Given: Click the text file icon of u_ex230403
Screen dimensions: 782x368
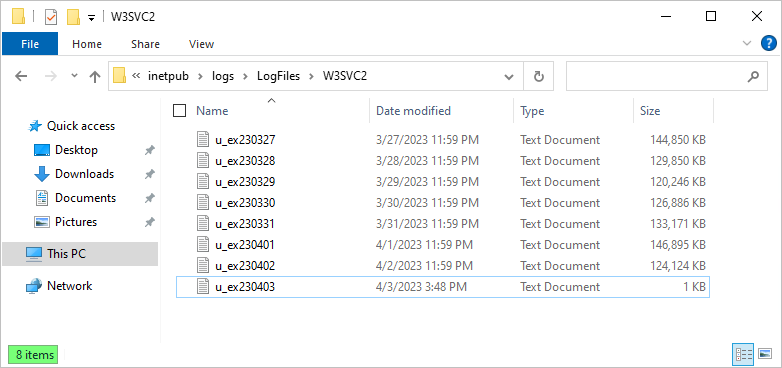Looking at the screenshot, I should point(202,286).
